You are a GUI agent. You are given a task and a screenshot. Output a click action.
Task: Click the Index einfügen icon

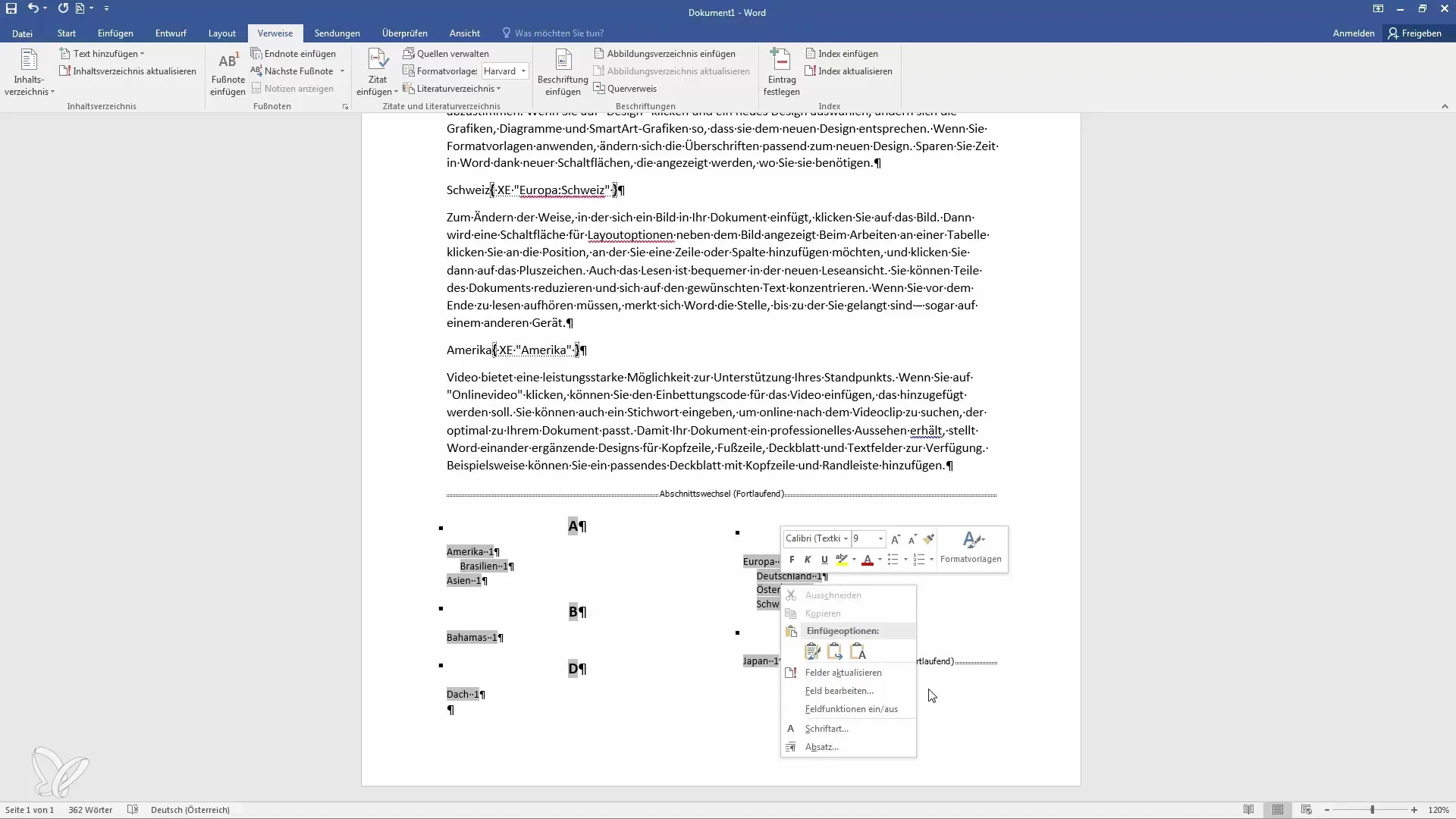(811, 54)
